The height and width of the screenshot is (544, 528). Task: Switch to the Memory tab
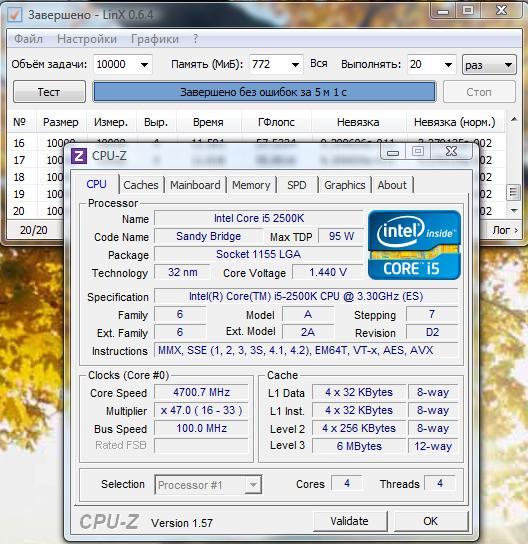tap(251, 185)
